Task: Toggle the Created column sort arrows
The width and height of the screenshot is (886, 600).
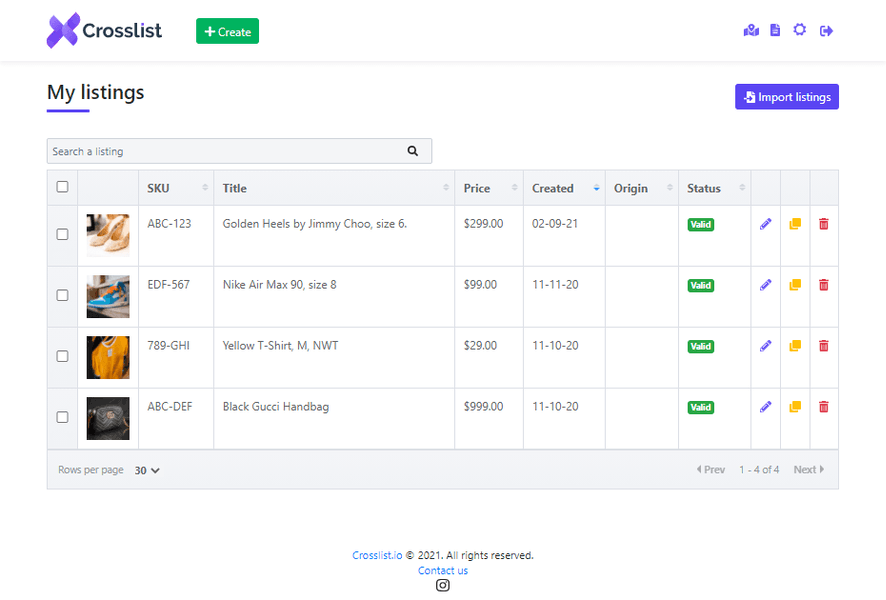Action: click(595, 188)
